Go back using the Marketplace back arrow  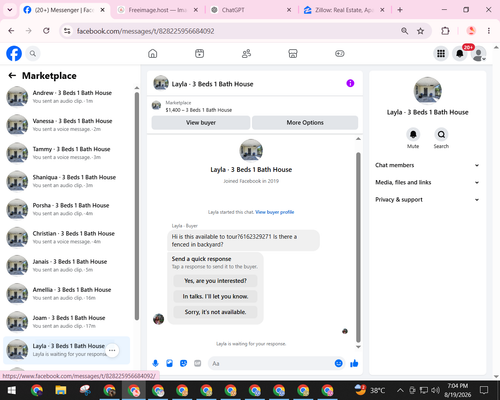(x=12, y=76)
